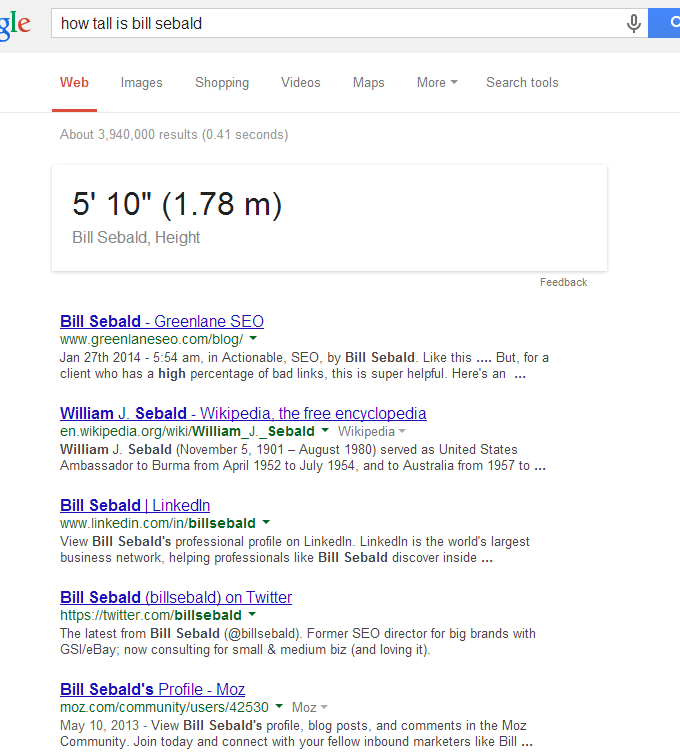
Task: Click the 'Bill Sebald, Height' caption
Action: tap(136, 237)
